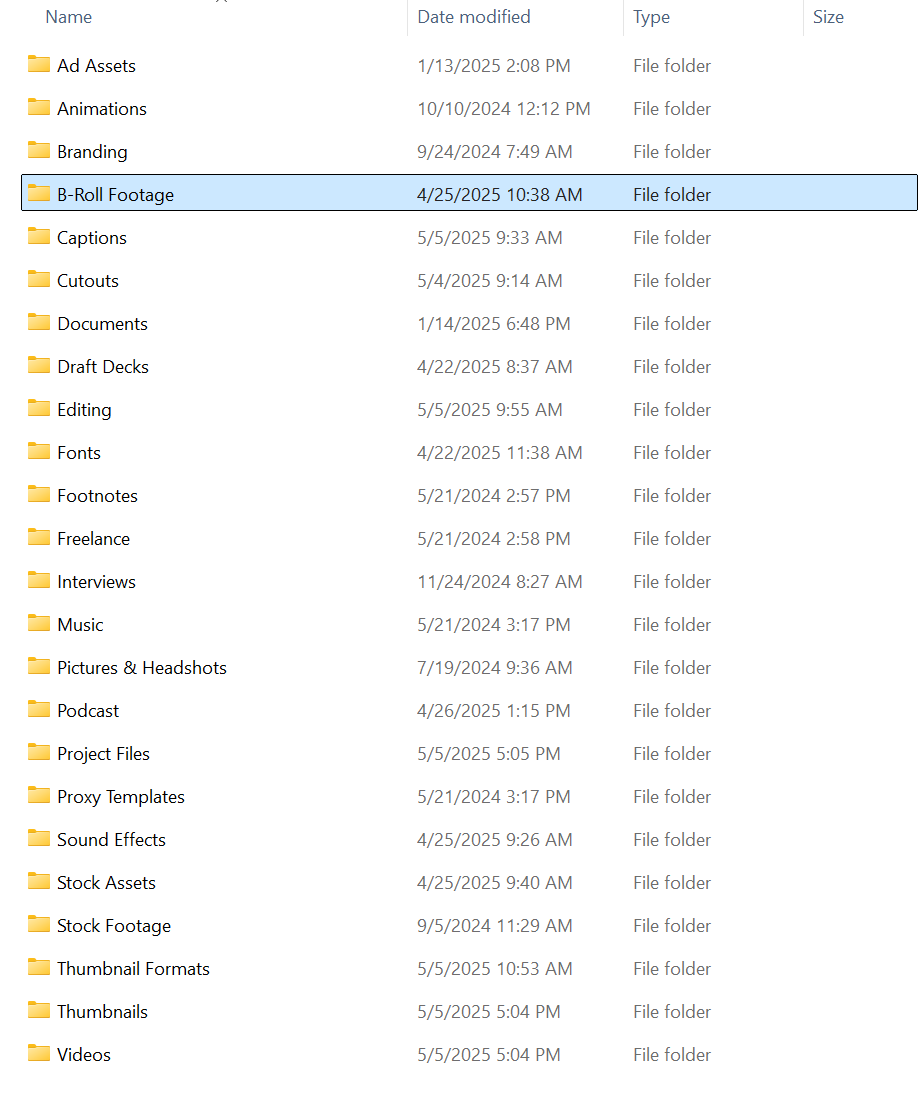
Task: Select the Pictures & Headshots folder name
Action: 142,668
